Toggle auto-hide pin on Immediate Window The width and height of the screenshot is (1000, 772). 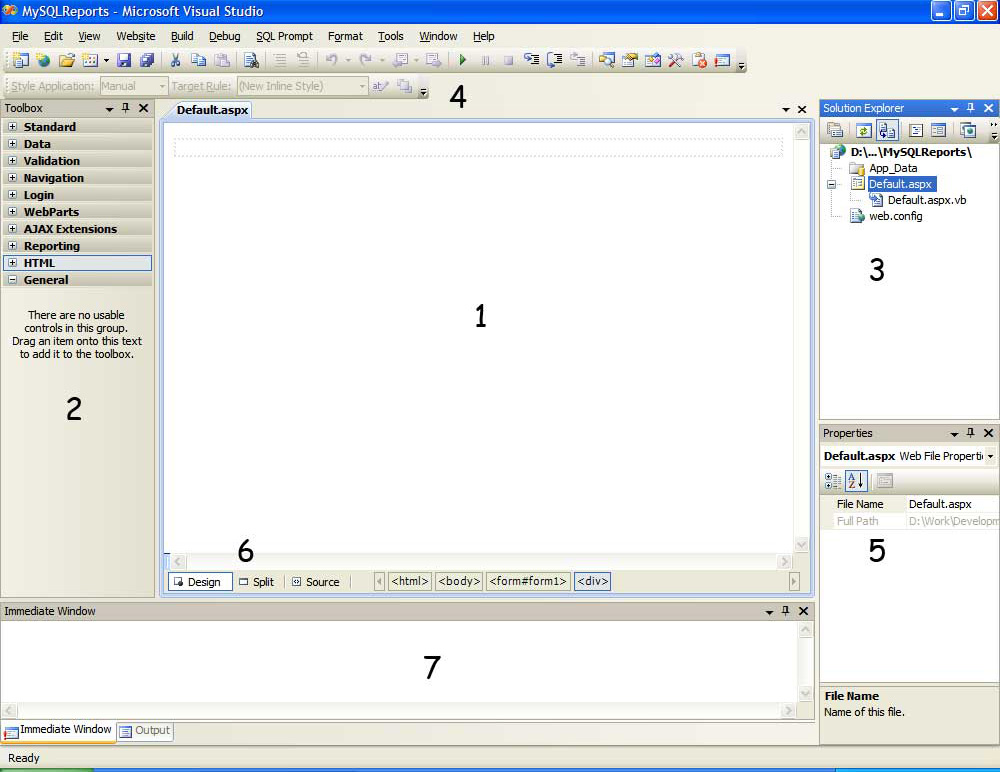tap(786, 611)
